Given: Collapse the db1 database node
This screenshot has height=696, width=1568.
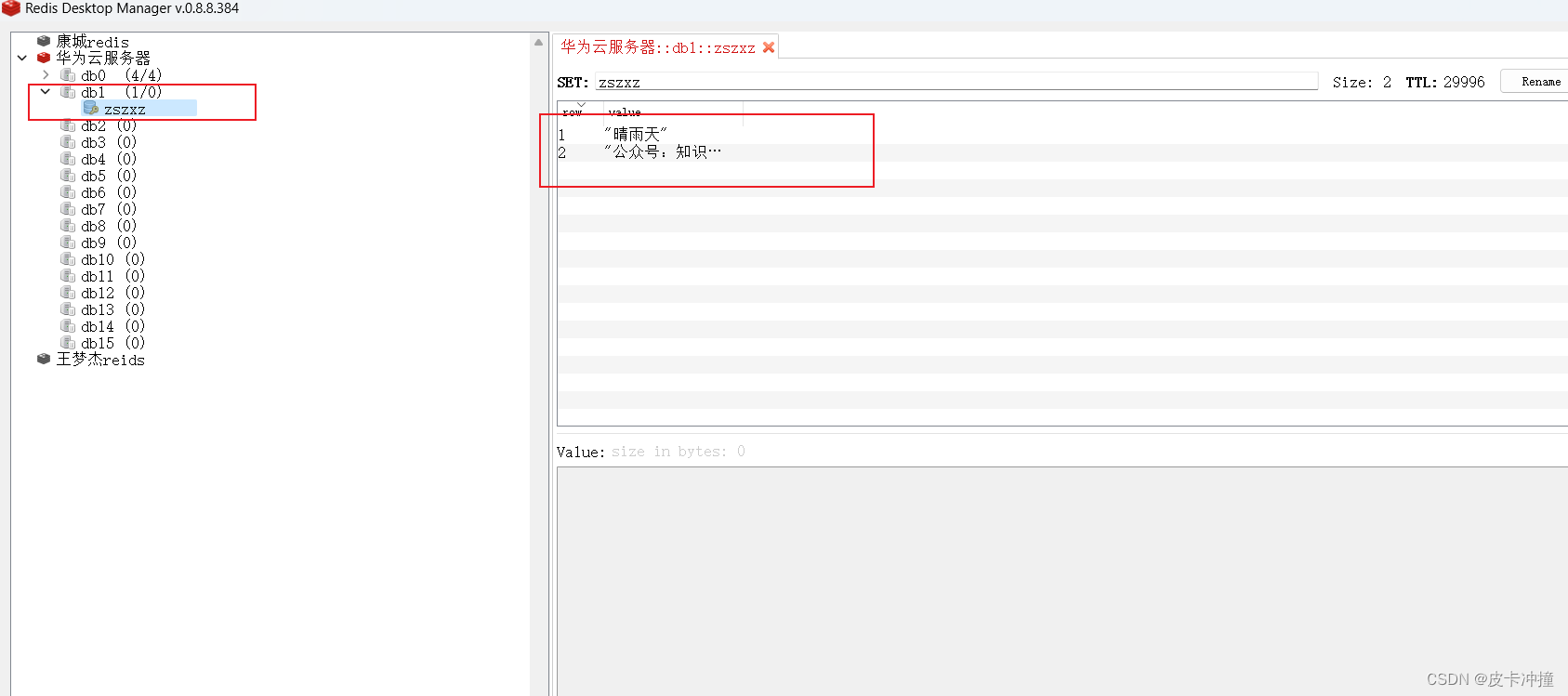Looking at the screenshot, I should point(46,91).
